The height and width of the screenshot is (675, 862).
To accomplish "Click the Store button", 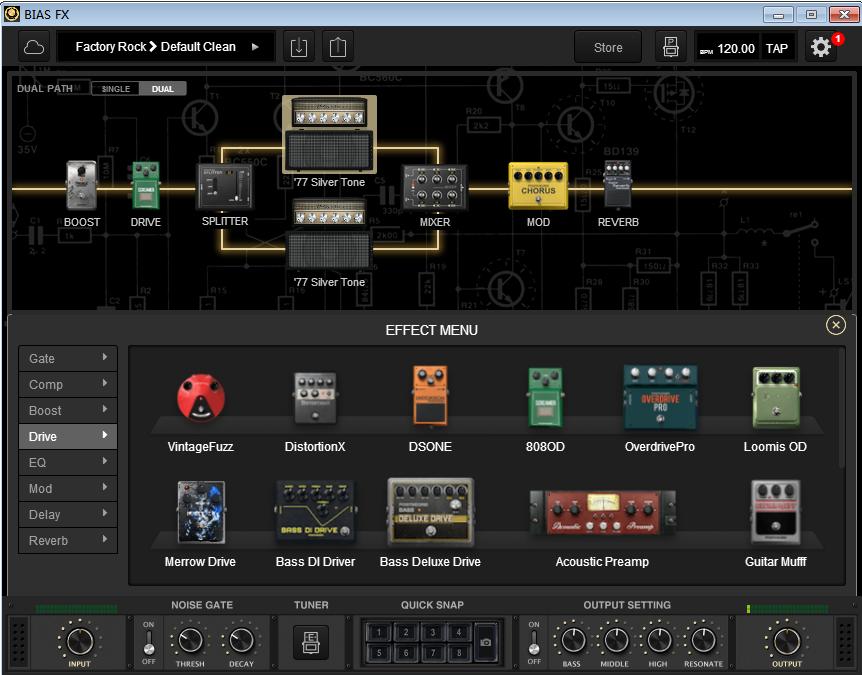I will [x=608, y=46].
